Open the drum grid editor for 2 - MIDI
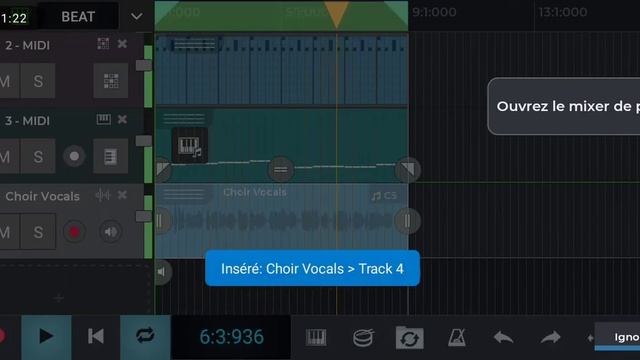This screenshot has height=360, width=640. (111, 81)
